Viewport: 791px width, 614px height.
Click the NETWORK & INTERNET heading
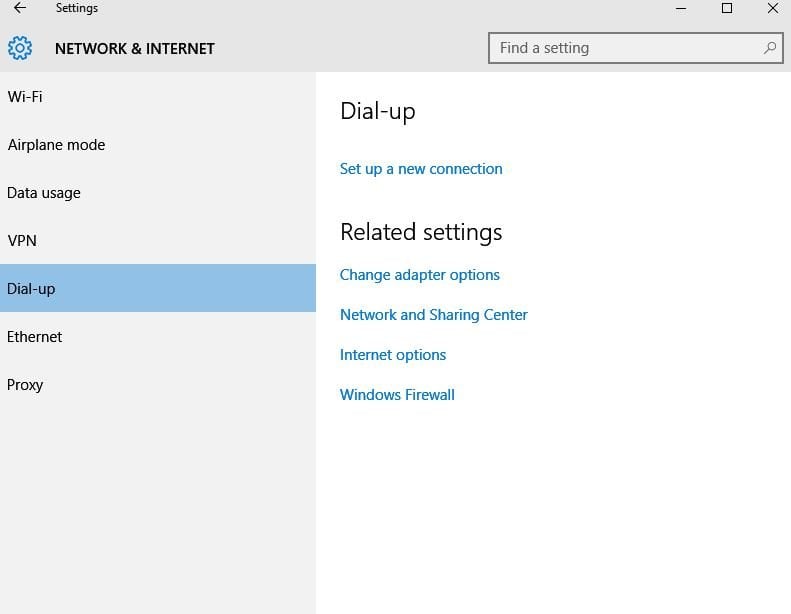tap(135, 48)
